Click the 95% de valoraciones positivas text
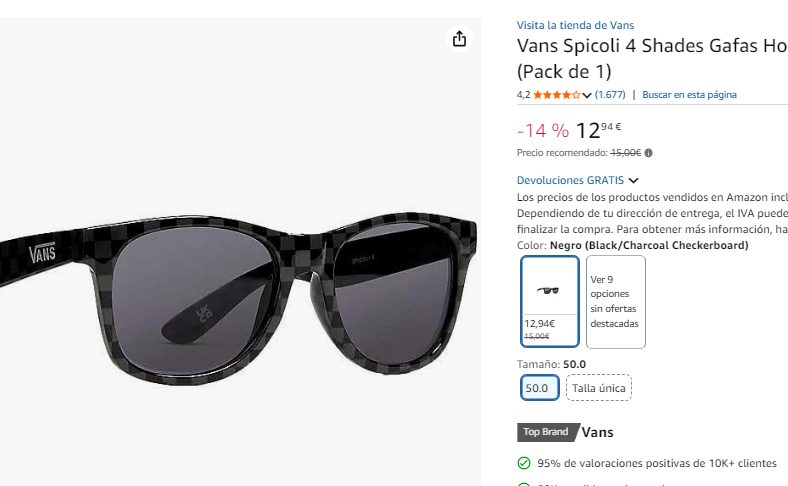The width and height of the screenshot is (788, 486). coord(656,464)
